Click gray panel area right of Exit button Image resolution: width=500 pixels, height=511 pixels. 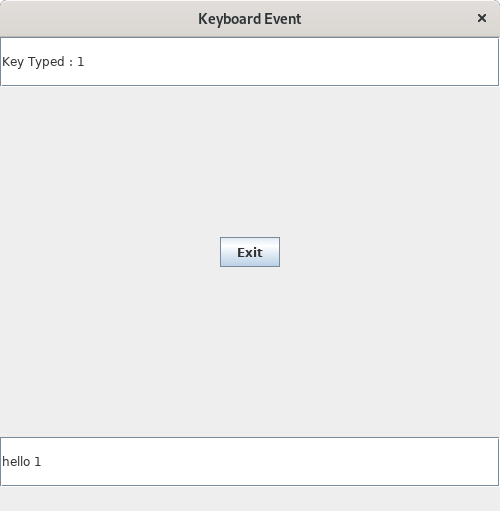[390, 252]
